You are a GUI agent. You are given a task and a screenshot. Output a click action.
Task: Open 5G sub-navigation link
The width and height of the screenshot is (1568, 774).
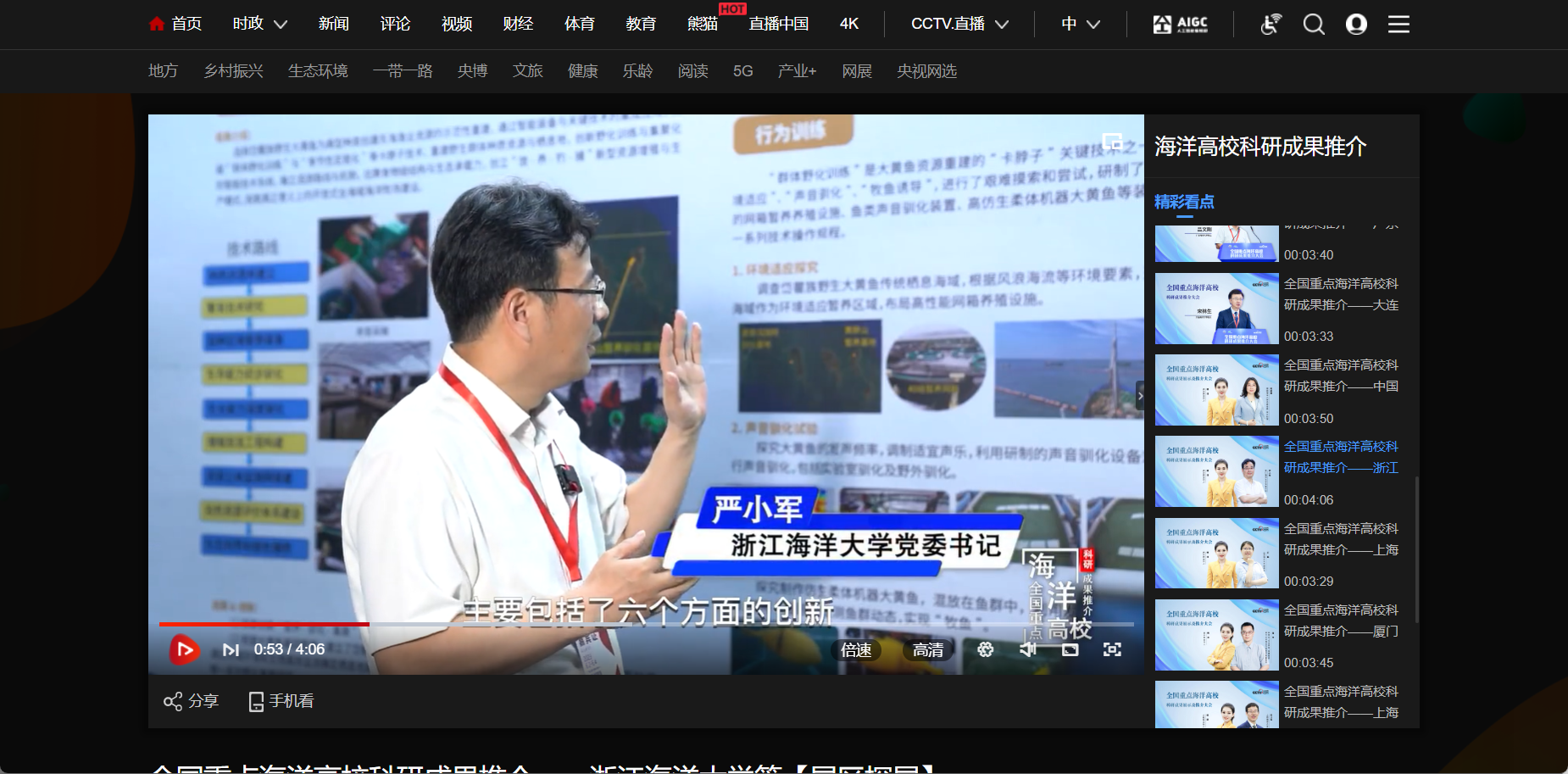click(743, 71)
